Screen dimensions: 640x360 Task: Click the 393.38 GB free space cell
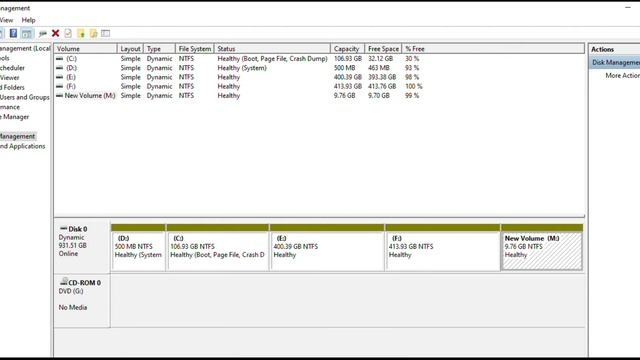click(x=382, y=77)
